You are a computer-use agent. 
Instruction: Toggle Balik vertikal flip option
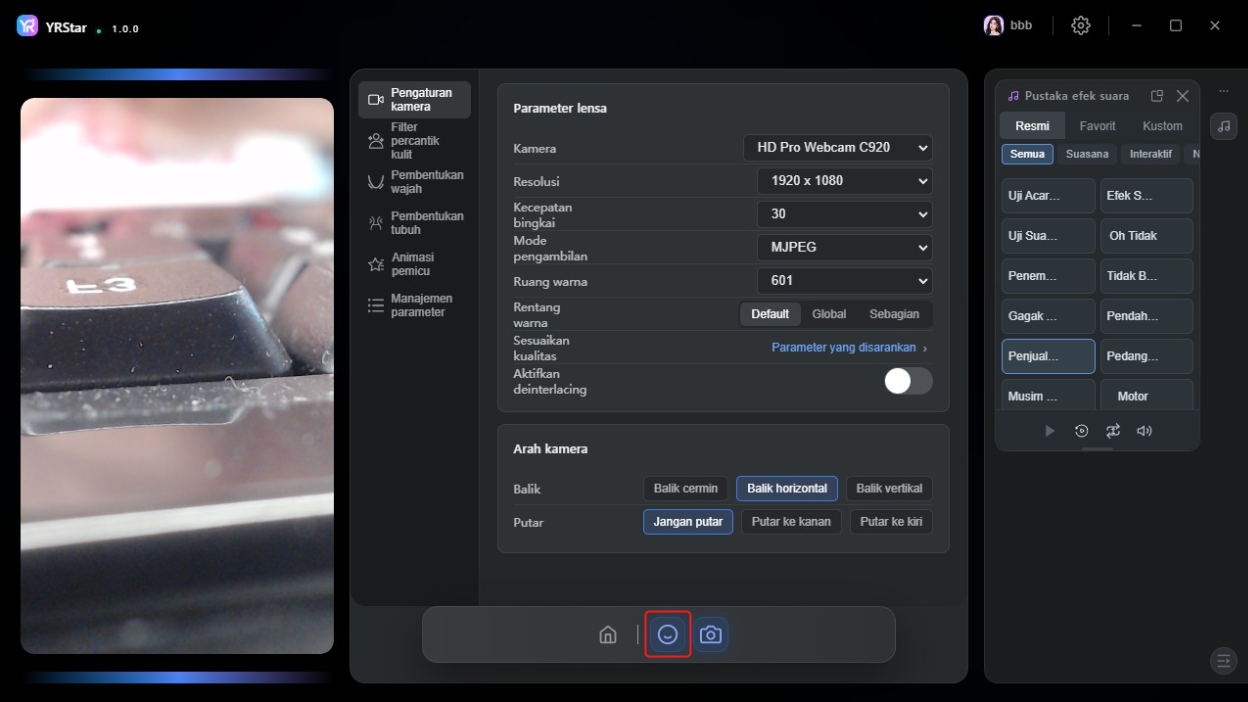pos(889,489)
